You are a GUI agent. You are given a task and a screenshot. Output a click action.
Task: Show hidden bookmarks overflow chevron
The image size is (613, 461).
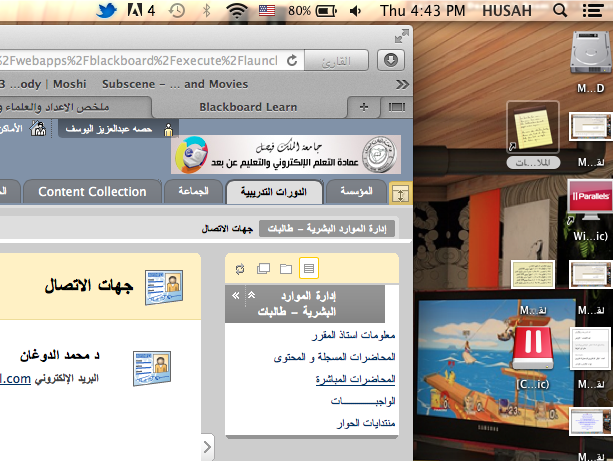pyautogui.click(x=402, y=84)
